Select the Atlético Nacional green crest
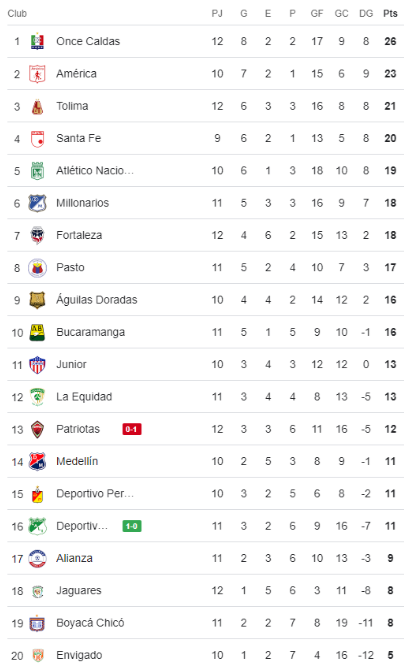 click(37, 171)
